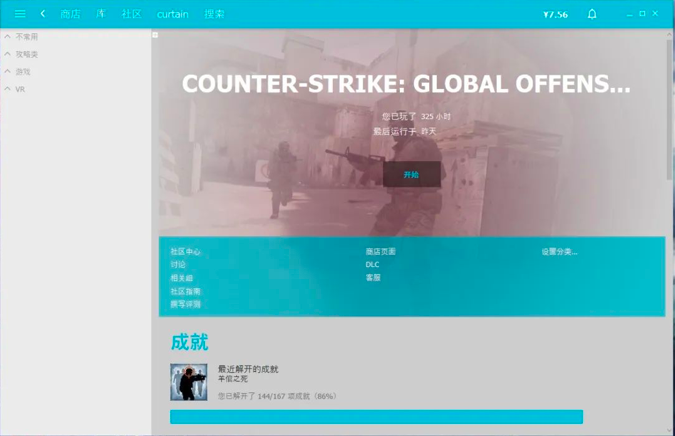The height and width of the screenshot is (436, 675).
Task: Switch to the 库 tab
Action: point(101,14)
